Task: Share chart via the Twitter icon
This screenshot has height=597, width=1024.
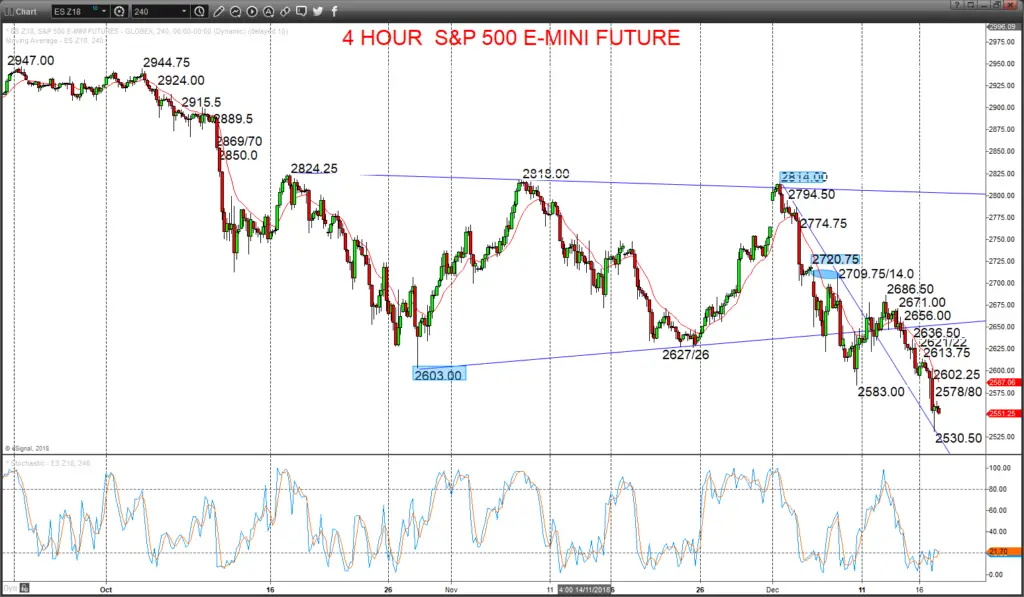Action: 318,11
